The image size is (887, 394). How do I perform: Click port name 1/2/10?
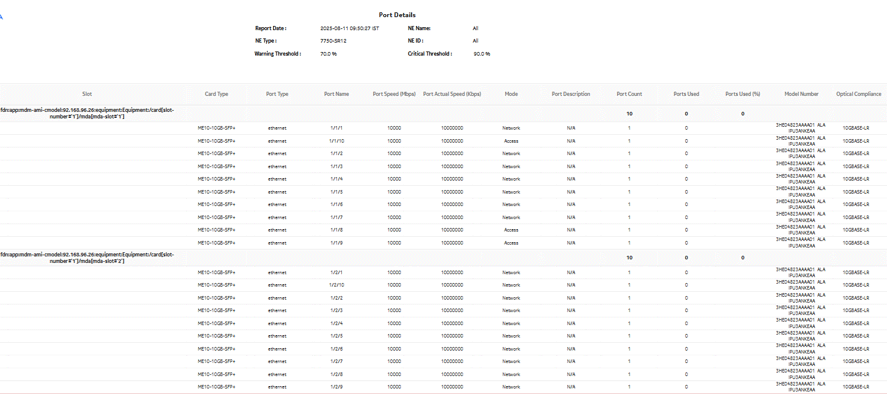(337, 285)
